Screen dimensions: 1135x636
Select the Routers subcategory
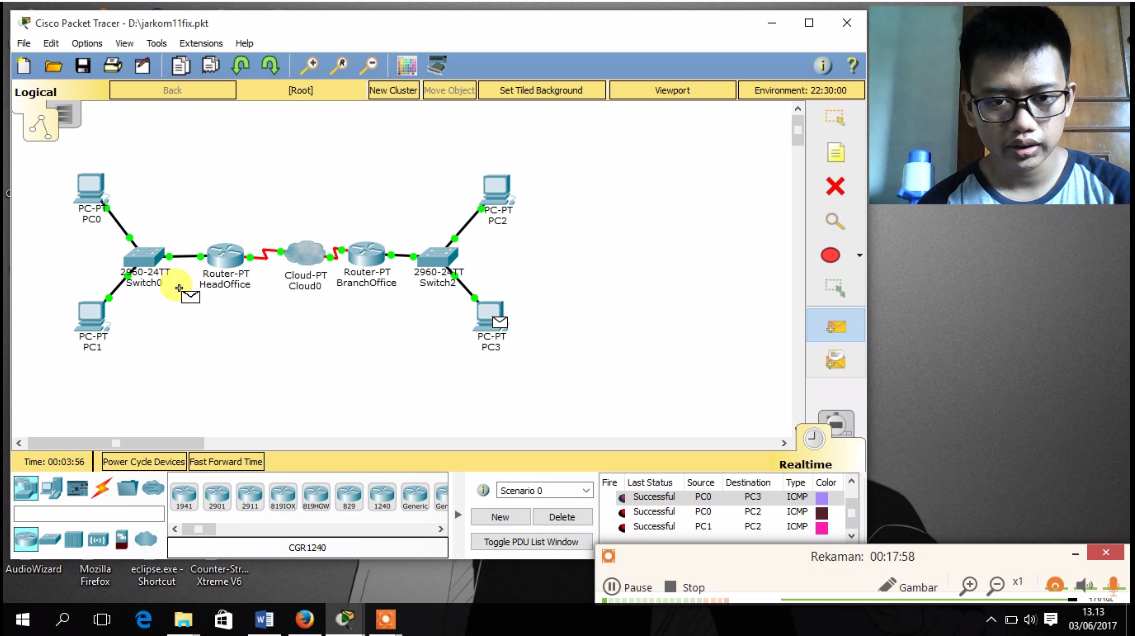pyautogui.click(x=26, y=539)
